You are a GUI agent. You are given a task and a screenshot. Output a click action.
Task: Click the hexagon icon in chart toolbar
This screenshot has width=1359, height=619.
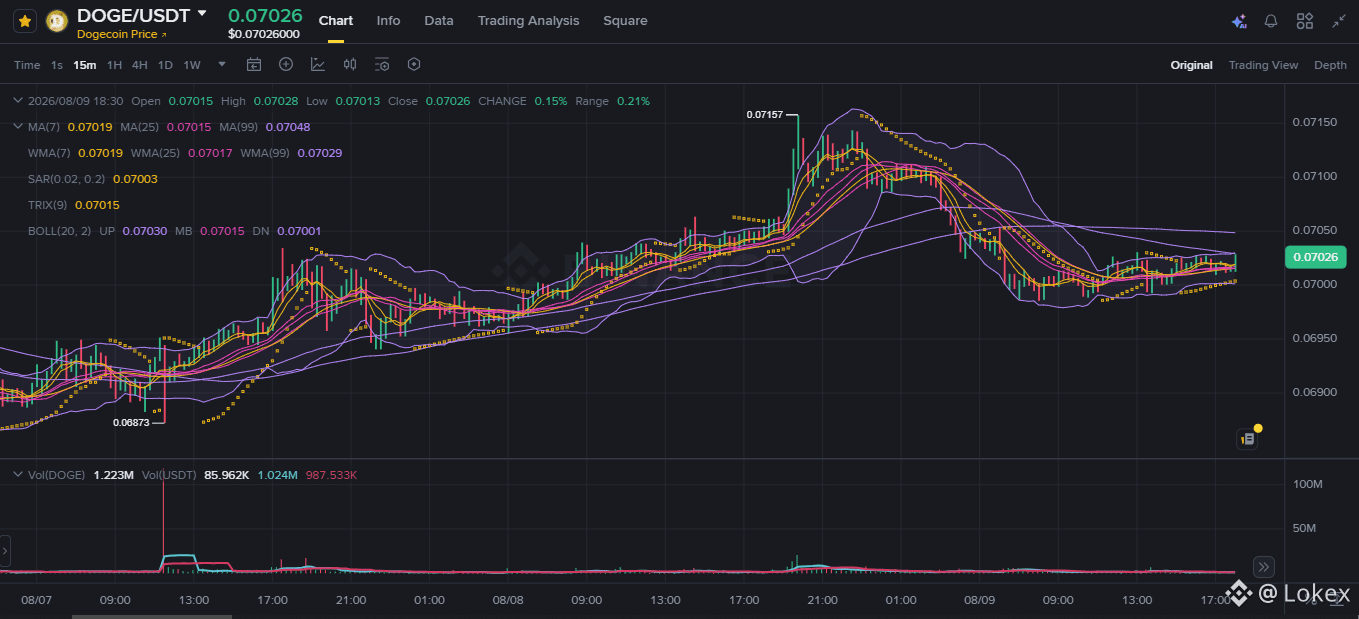(x=414, y=65)
